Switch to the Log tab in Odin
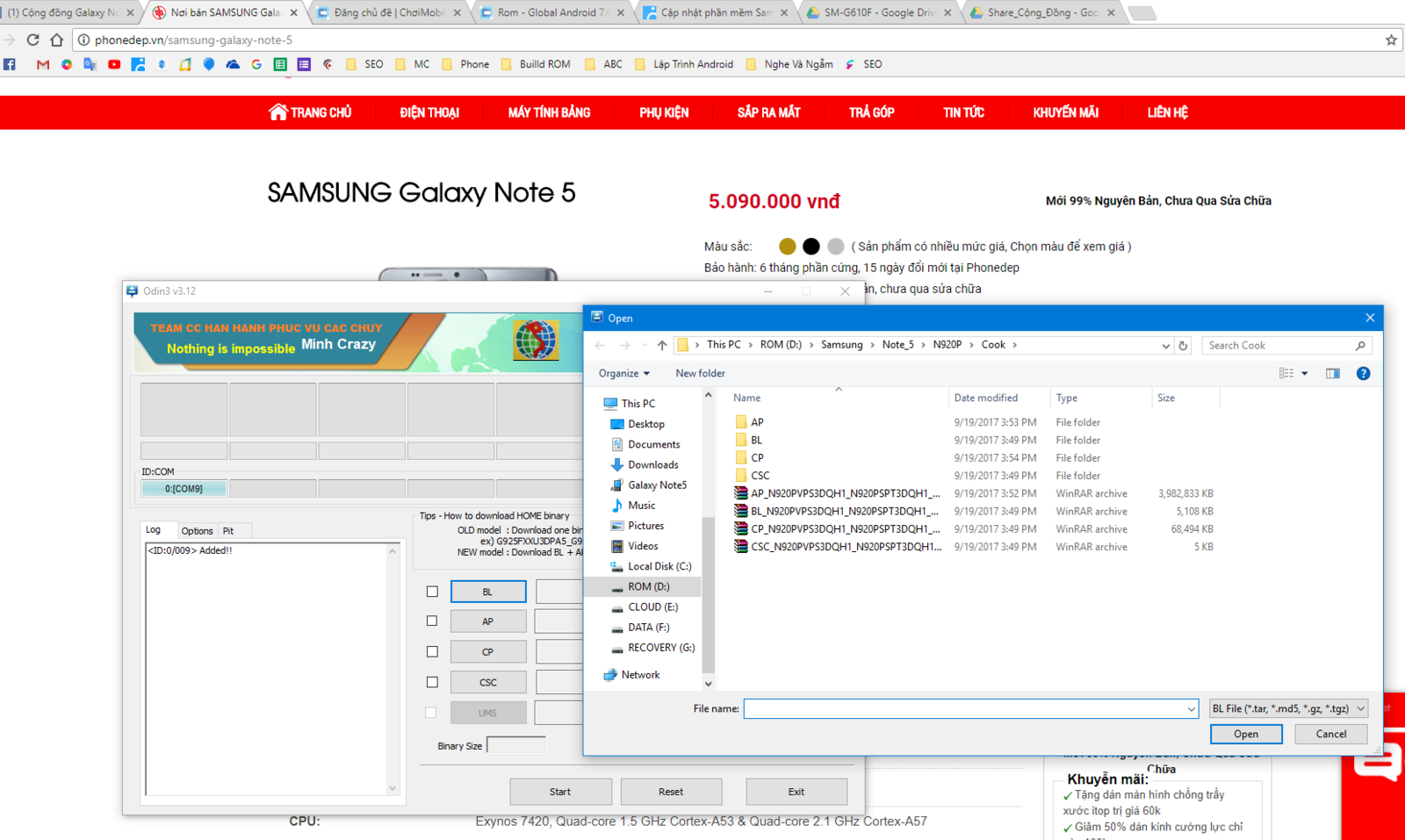 coord(154,529)
